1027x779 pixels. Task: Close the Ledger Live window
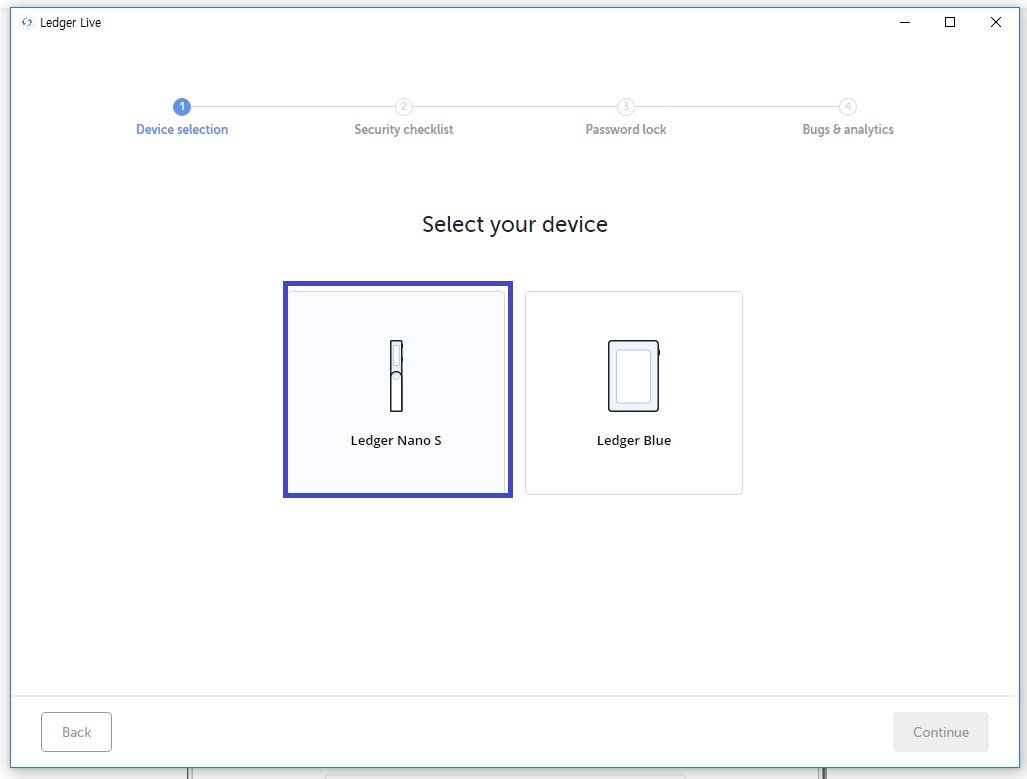996,22
